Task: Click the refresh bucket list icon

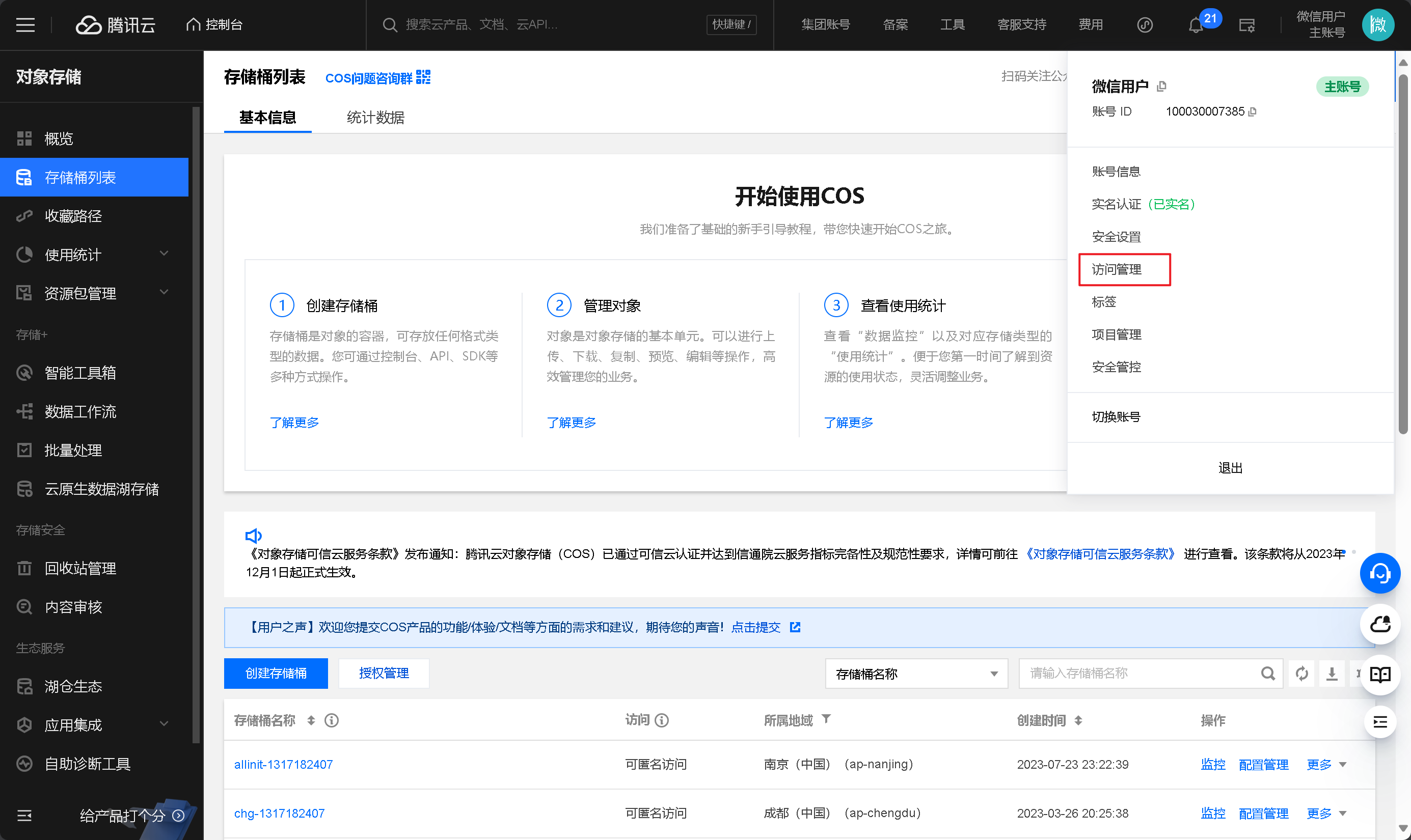Action: coord(1301,673)
